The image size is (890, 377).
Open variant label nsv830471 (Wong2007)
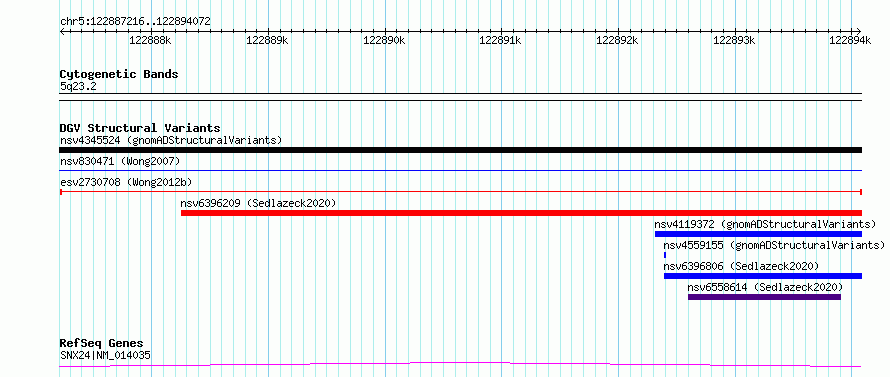point(120,161)
